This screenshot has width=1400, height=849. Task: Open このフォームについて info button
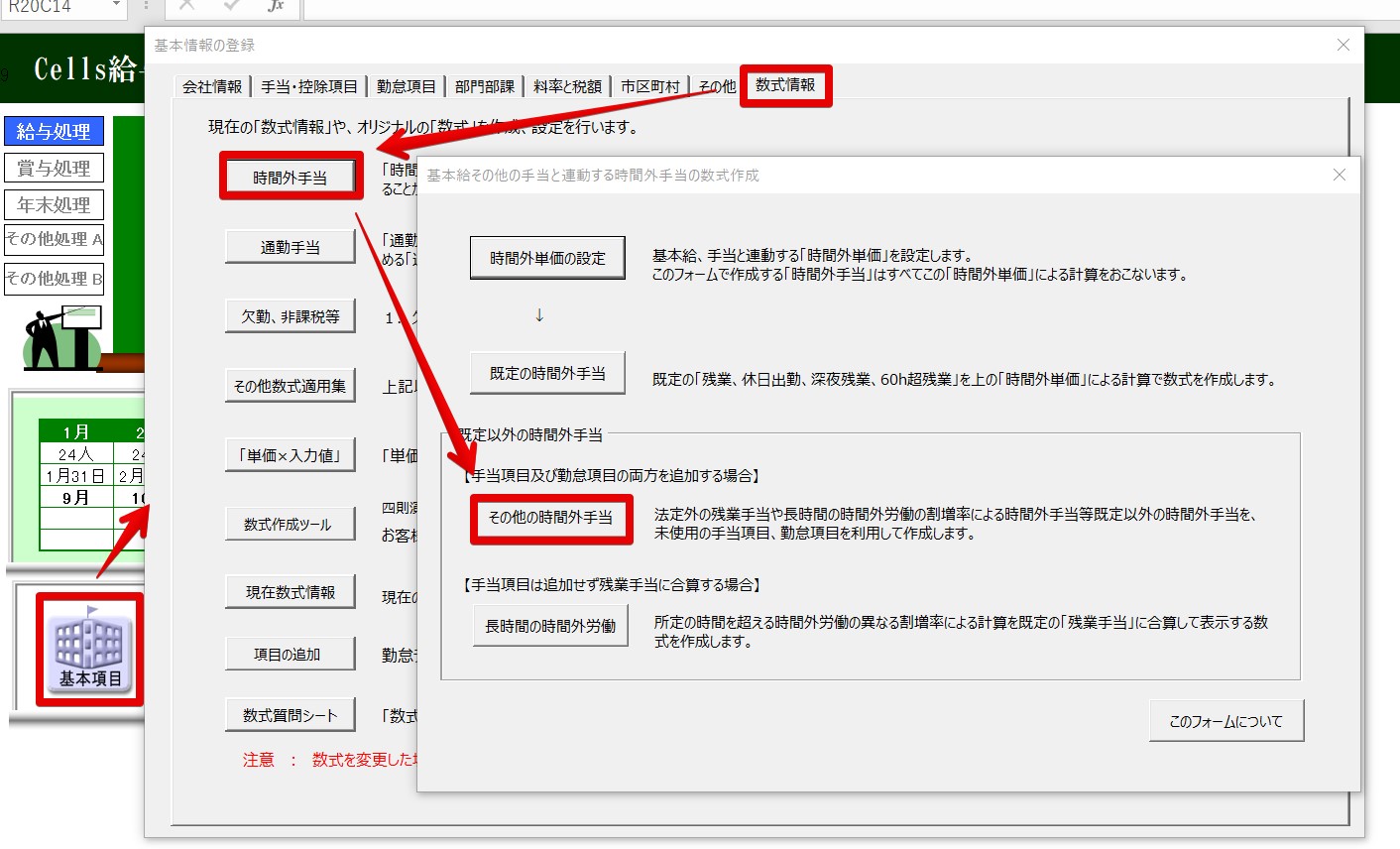tap(1225, 721)
